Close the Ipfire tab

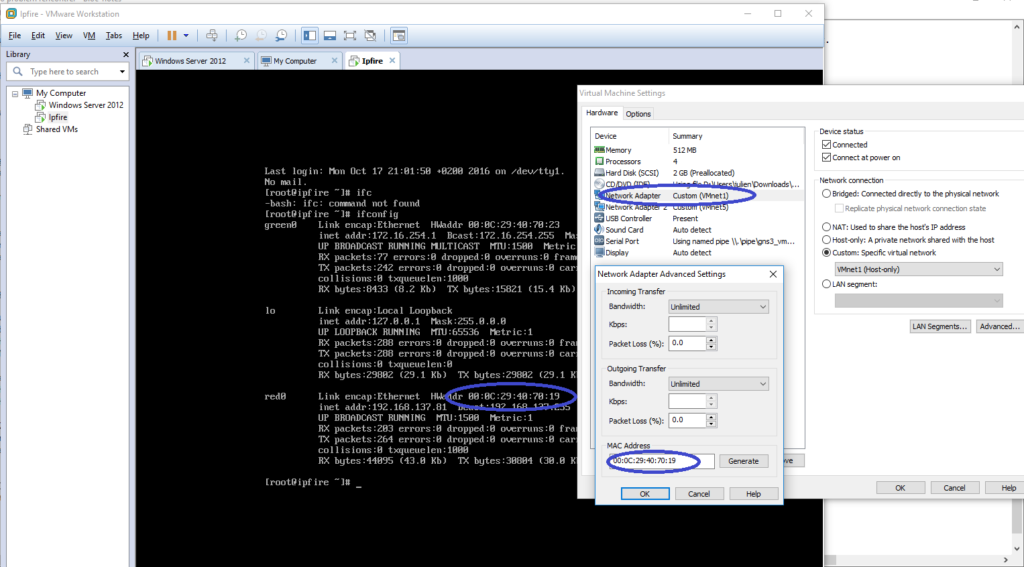392,60
